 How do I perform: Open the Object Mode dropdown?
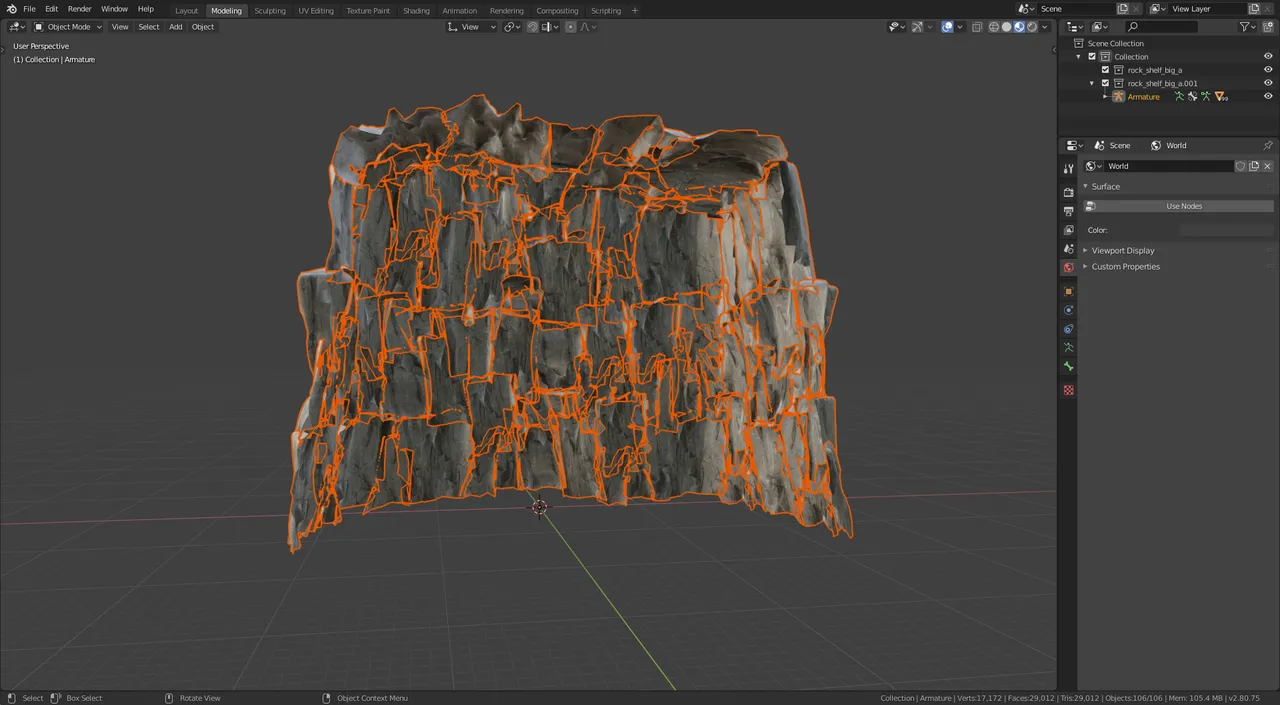coord(68,27)
